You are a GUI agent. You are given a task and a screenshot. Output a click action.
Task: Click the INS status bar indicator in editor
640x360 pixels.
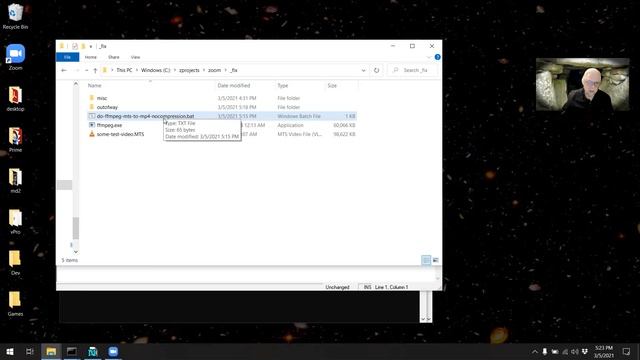pyautogui.click(x=367, y=287)
